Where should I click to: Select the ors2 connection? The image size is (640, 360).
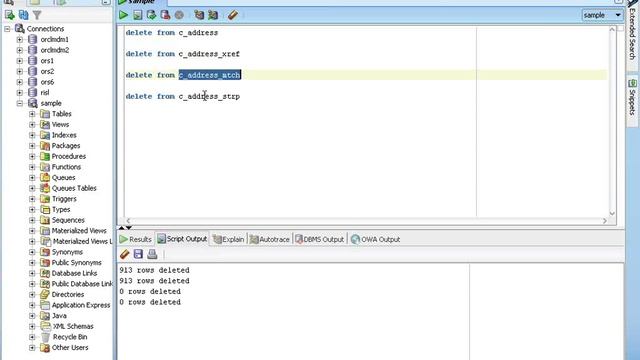pyautogui.click(x=47, y=71)
